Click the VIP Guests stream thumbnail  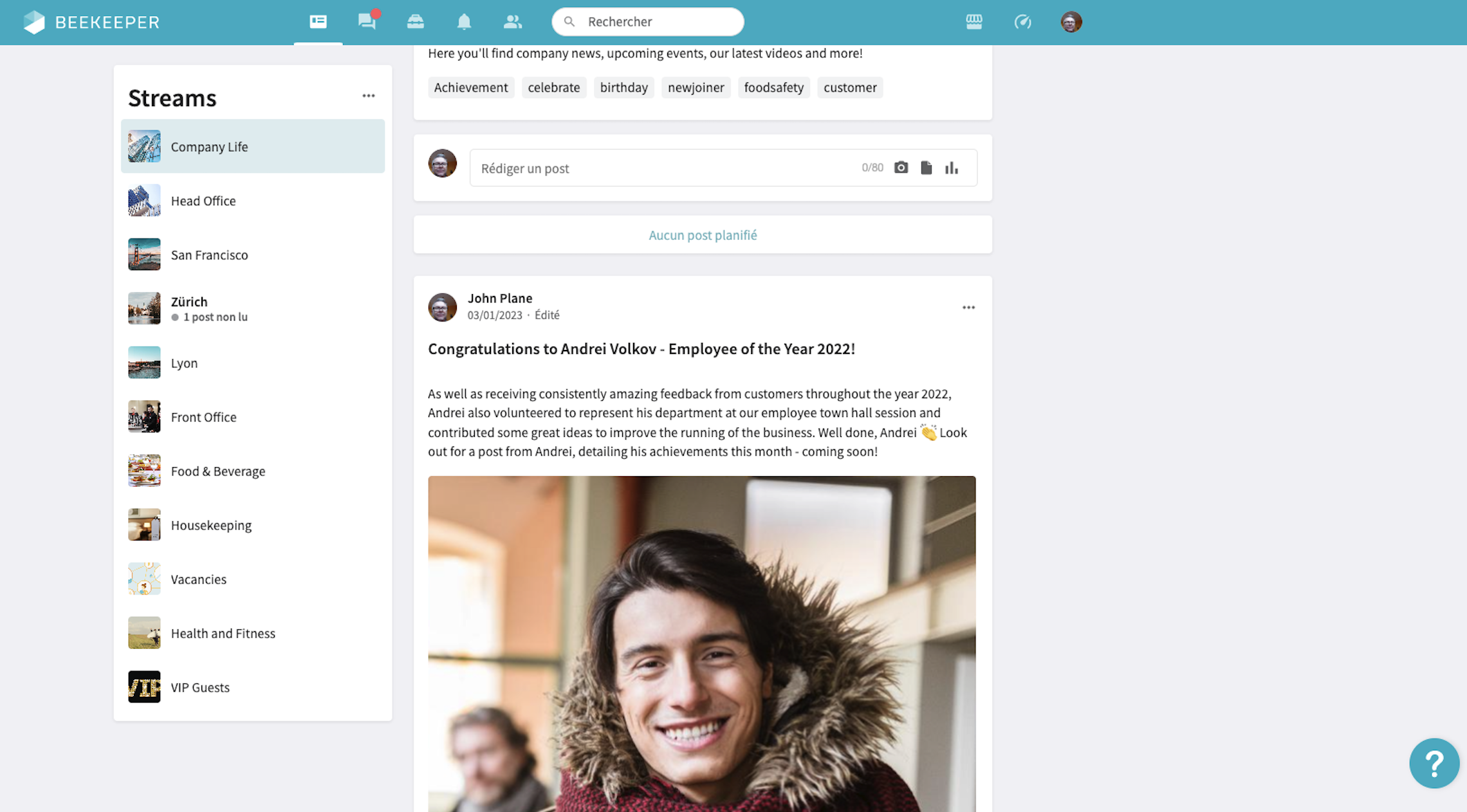[x=144, y=687]
